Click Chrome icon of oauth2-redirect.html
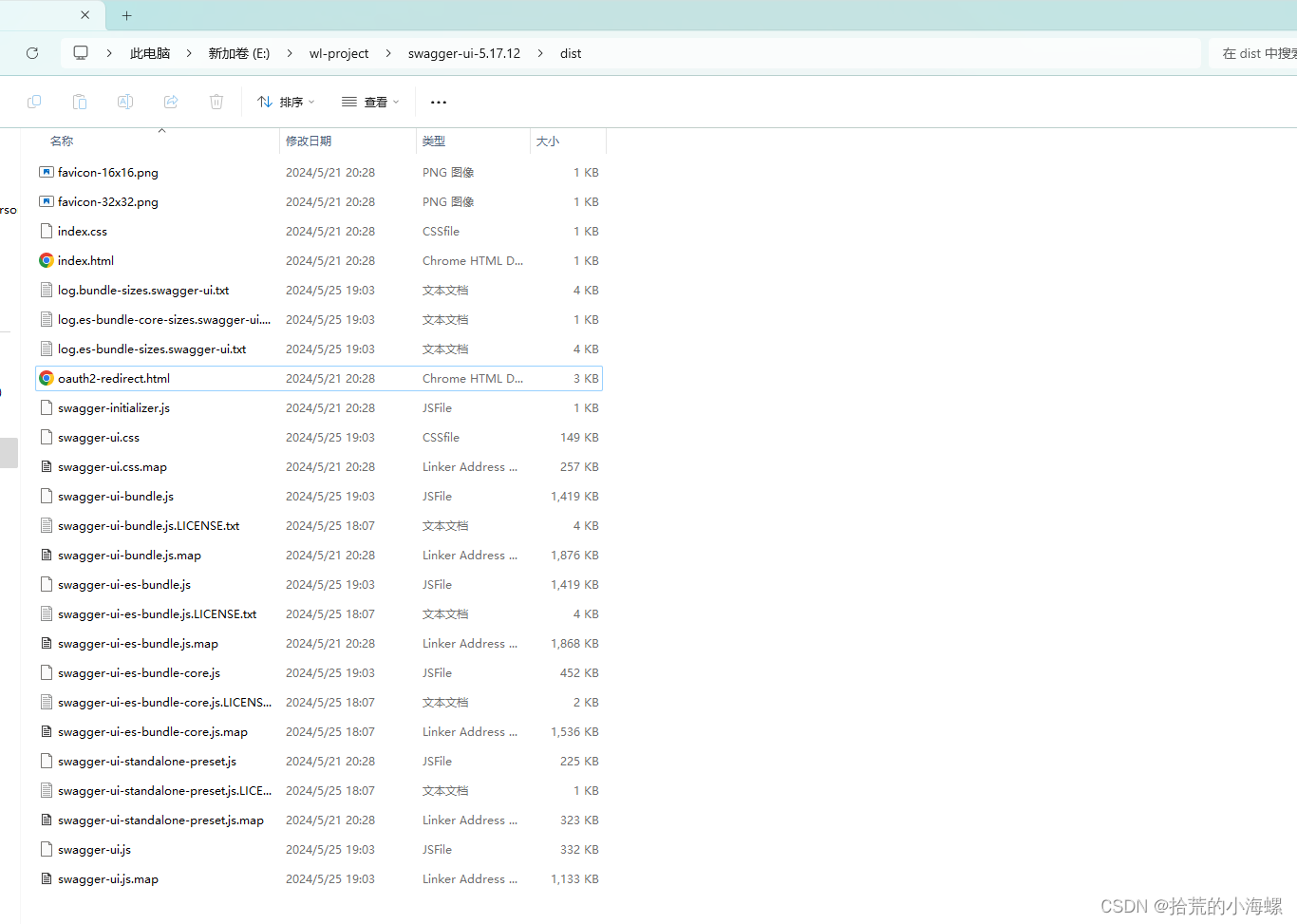Image resolution: width=1297 pixels, height=924 pixels. (46, 378)
